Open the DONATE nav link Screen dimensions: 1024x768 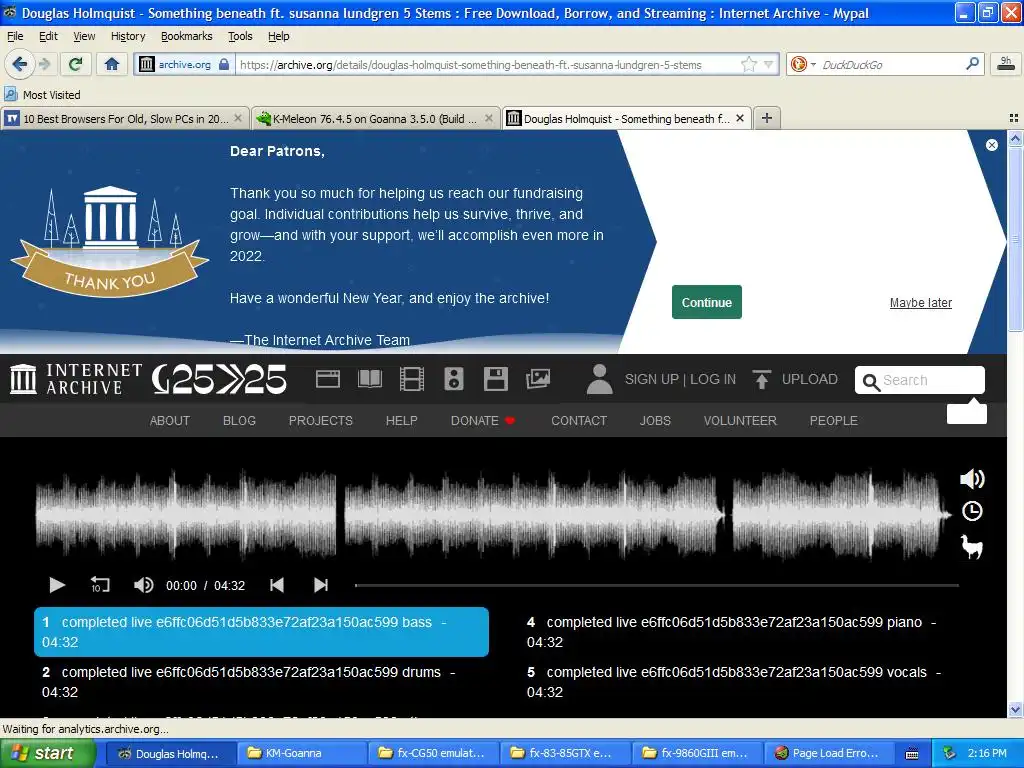pyautogui.click(x=483, y=421)
